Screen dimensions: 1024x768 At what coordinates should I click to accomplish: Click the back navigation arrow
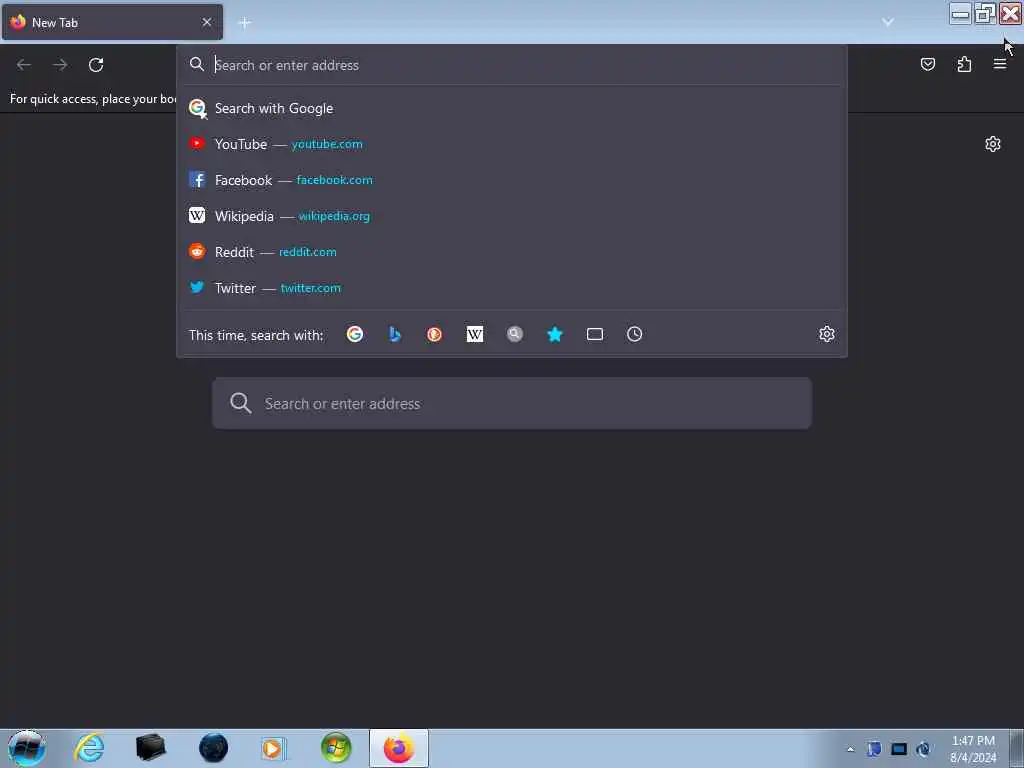(x=24, y=65)
